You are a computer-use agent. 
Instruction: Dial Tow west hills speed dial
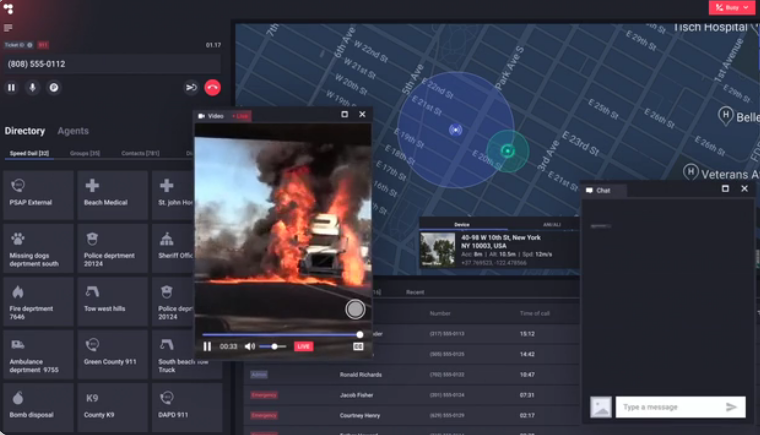112,301
